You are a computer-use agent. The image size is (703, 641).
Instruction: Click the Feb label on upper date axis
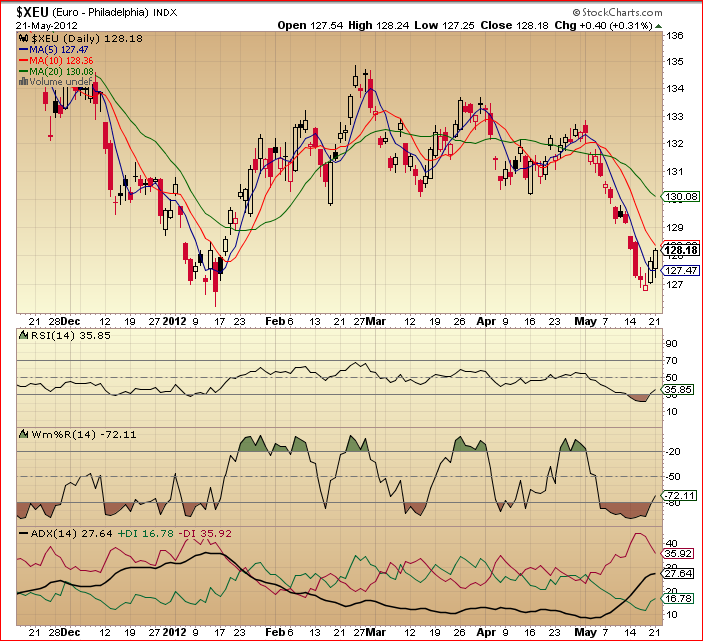point(275,321)
